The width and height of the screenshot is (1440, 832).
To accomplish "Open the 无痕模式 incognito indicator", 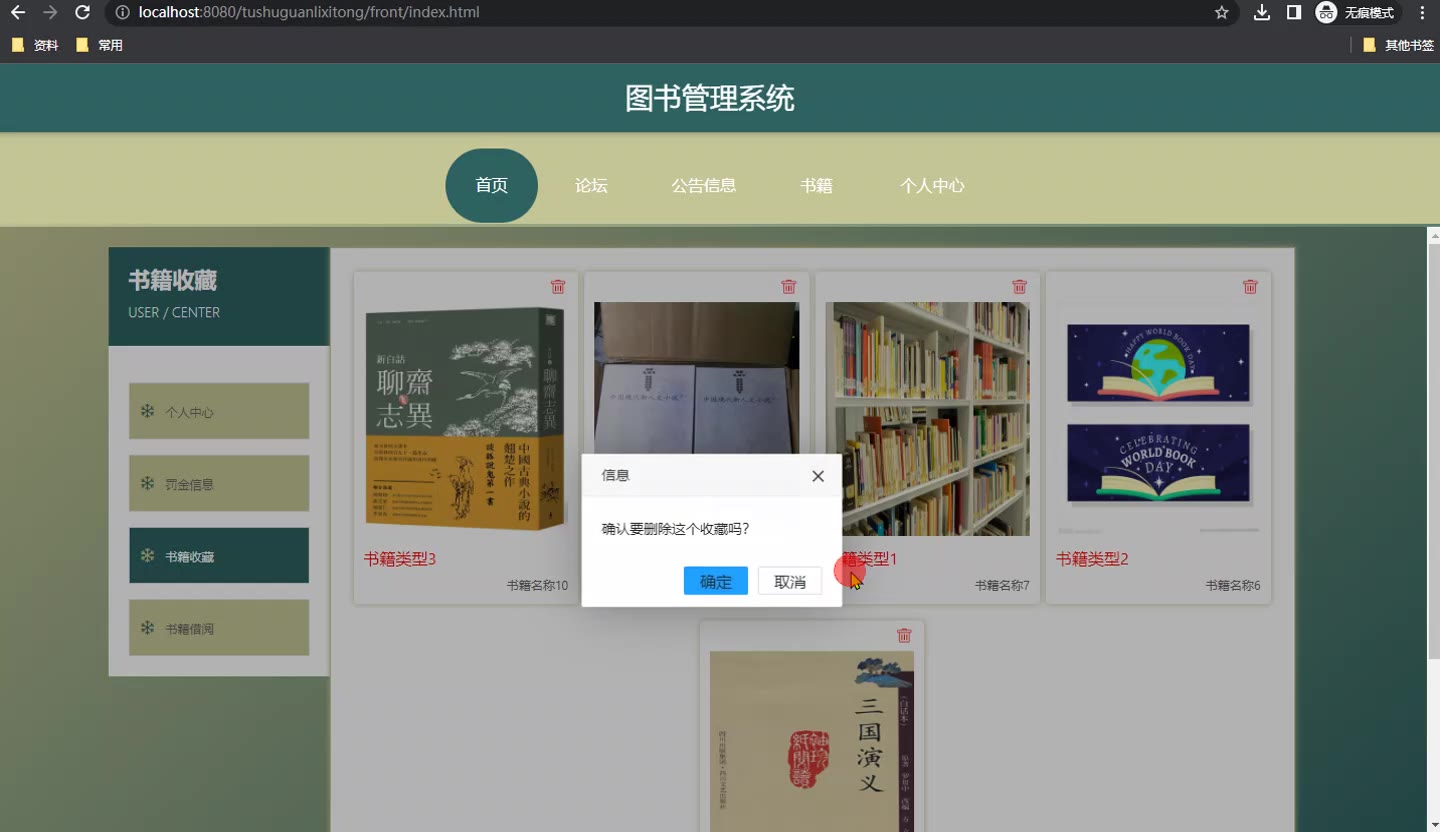I will [x=1356, y=13].
